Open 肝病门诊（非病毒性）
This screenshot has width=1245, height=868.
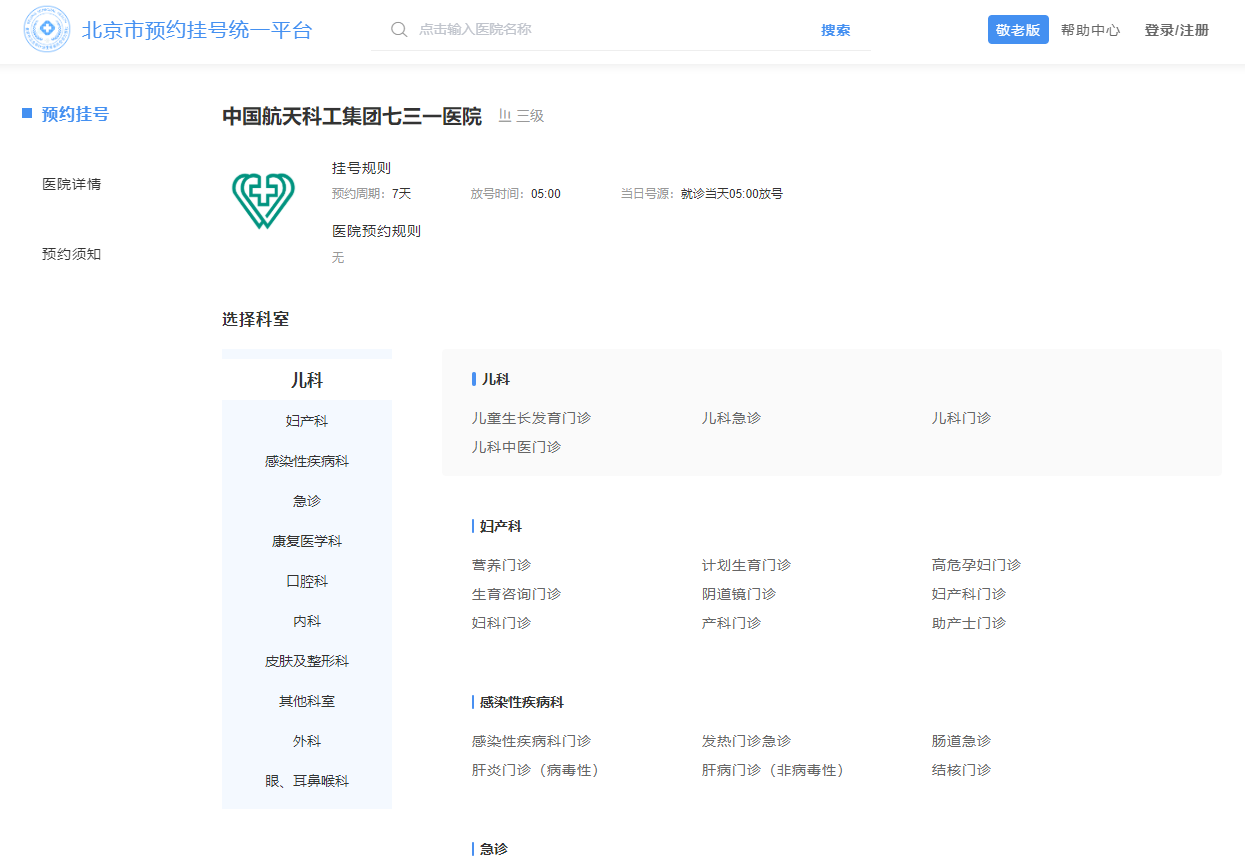click(x=776, y=770)
